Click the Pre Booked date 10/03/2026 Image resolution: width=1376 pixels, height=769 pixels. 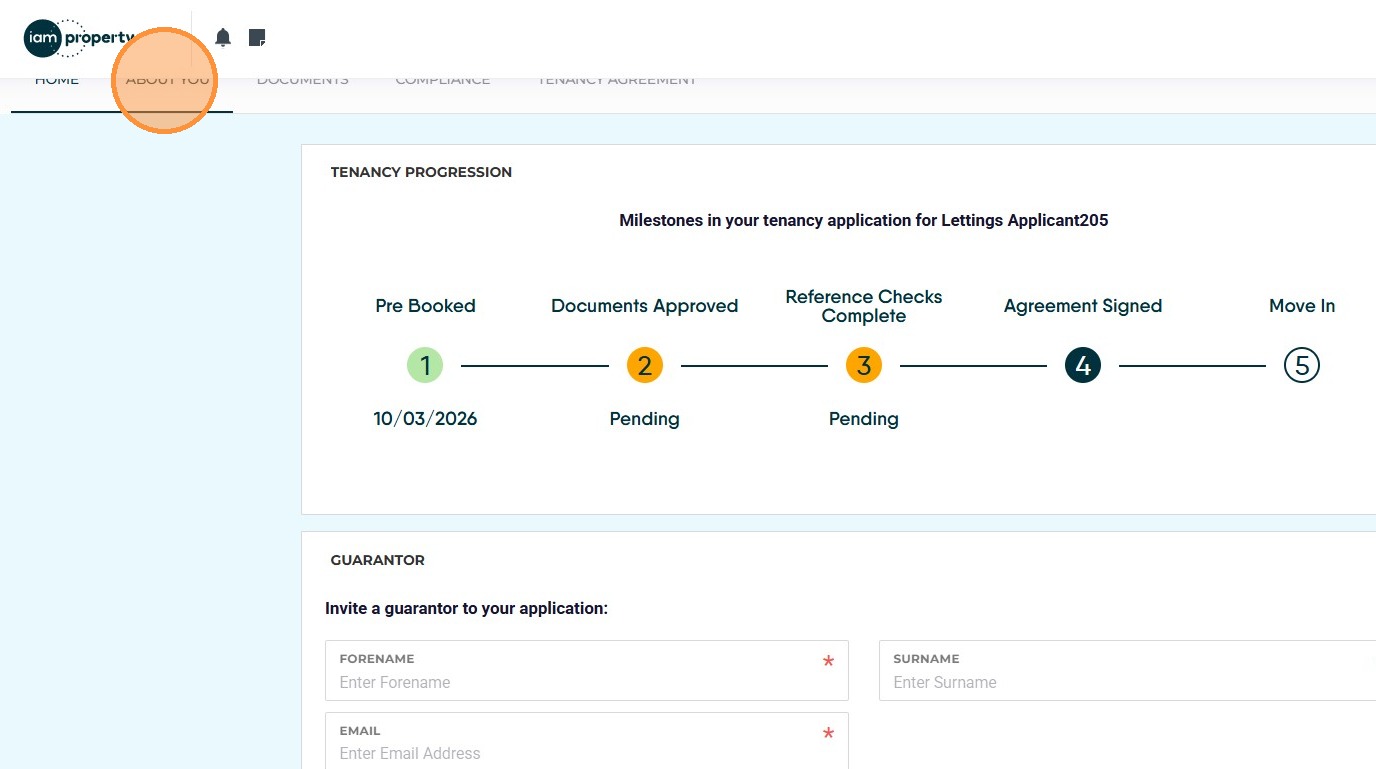click(x=425, y=419)
